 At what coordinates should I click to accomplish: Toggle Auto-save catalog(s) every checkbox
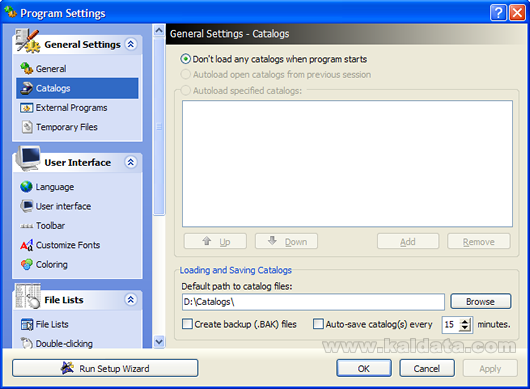coord(318,324)
